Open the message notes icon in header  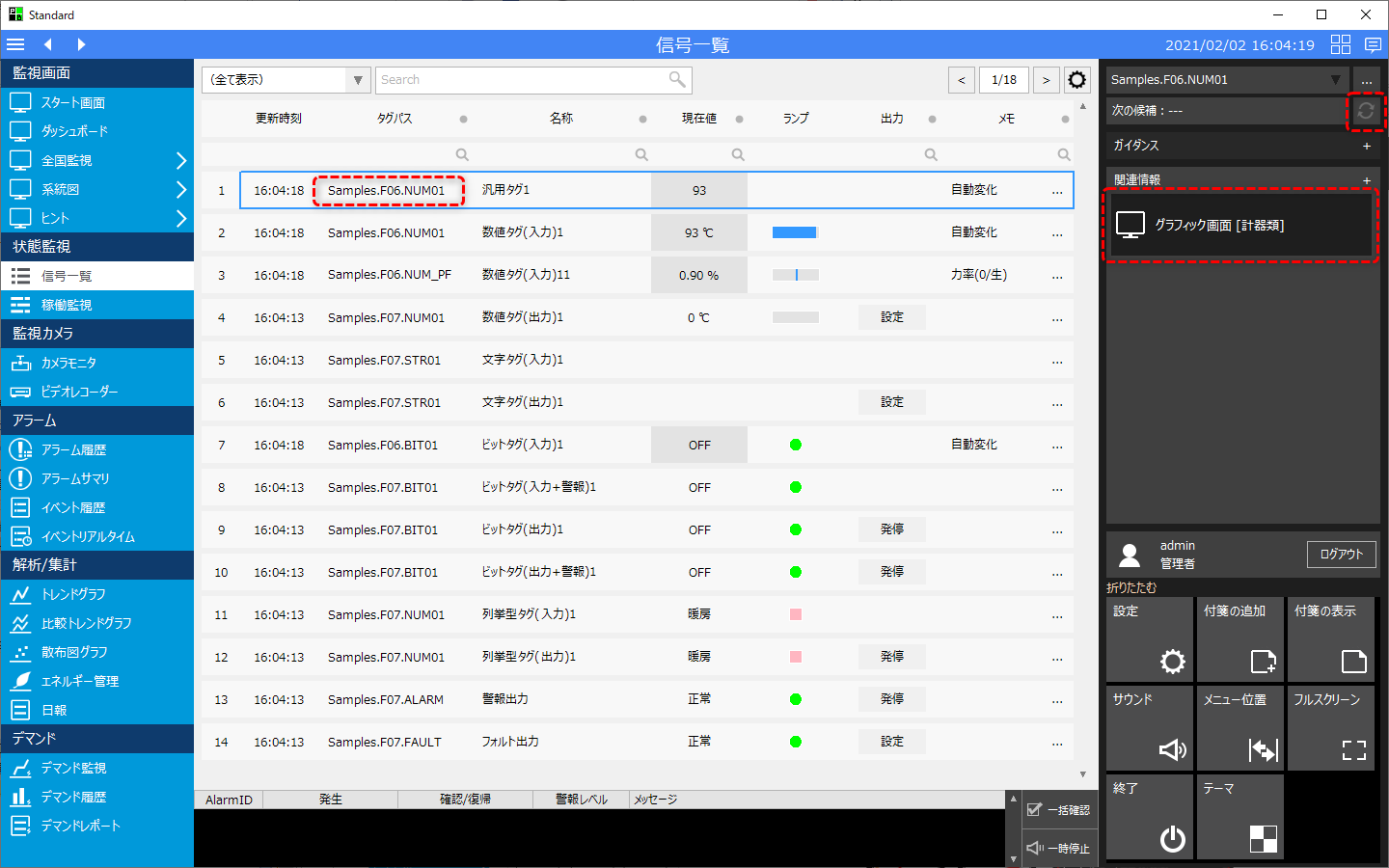[x=1373, y=44]
